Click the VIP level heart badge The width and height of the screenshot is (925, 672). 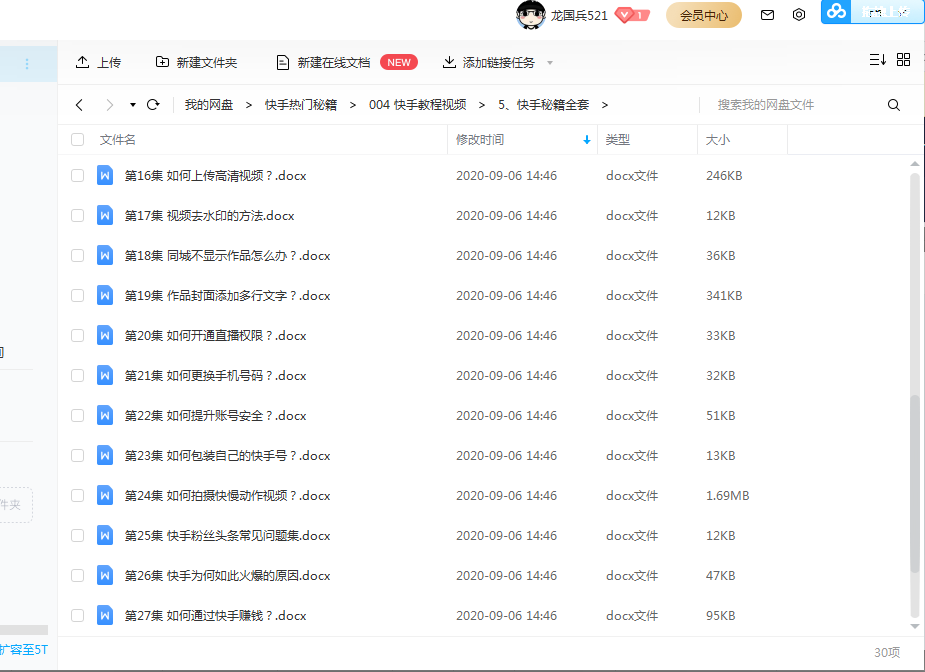coord(632,15)
